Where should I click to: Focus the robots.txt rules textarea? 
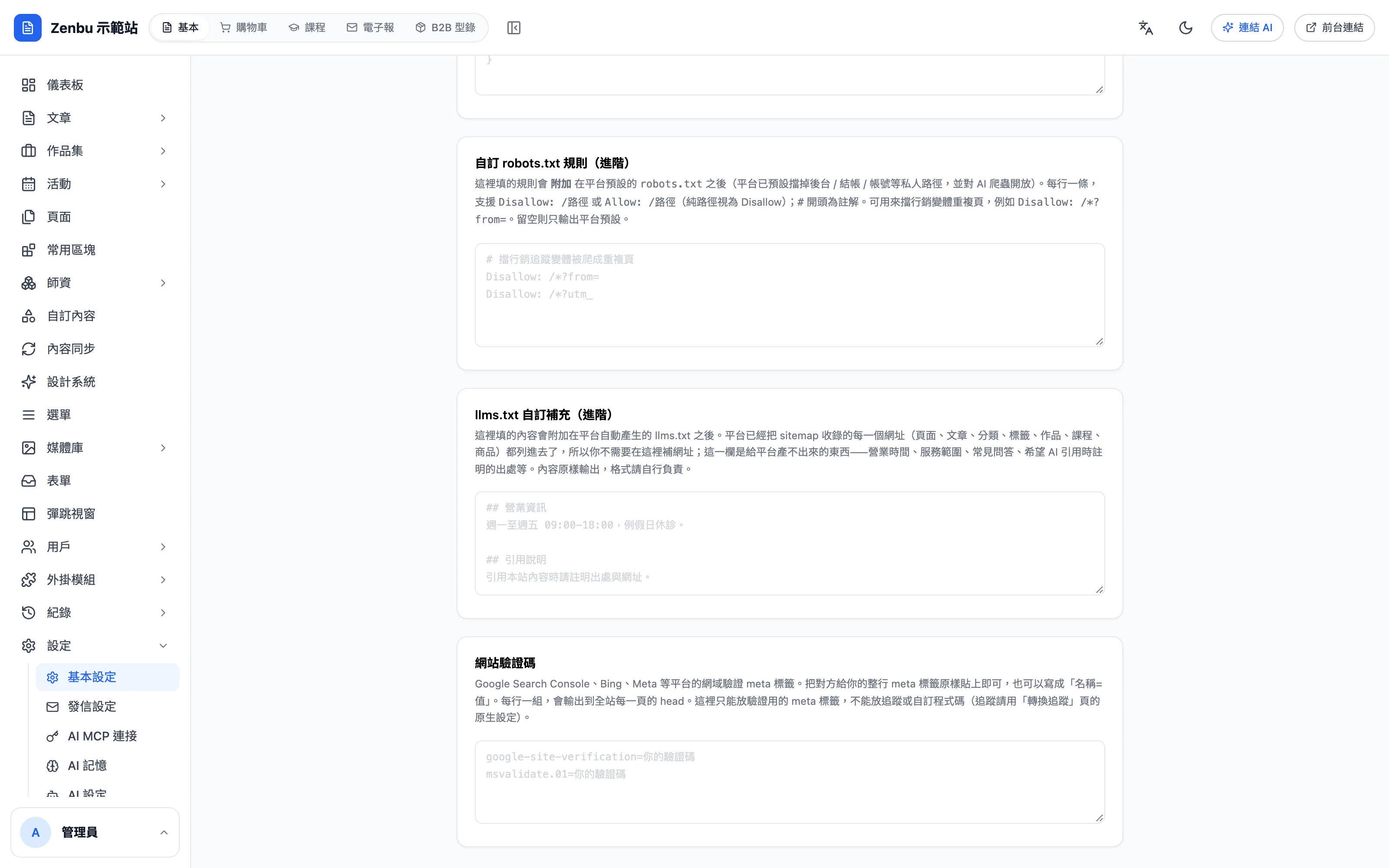click(790, 295)
